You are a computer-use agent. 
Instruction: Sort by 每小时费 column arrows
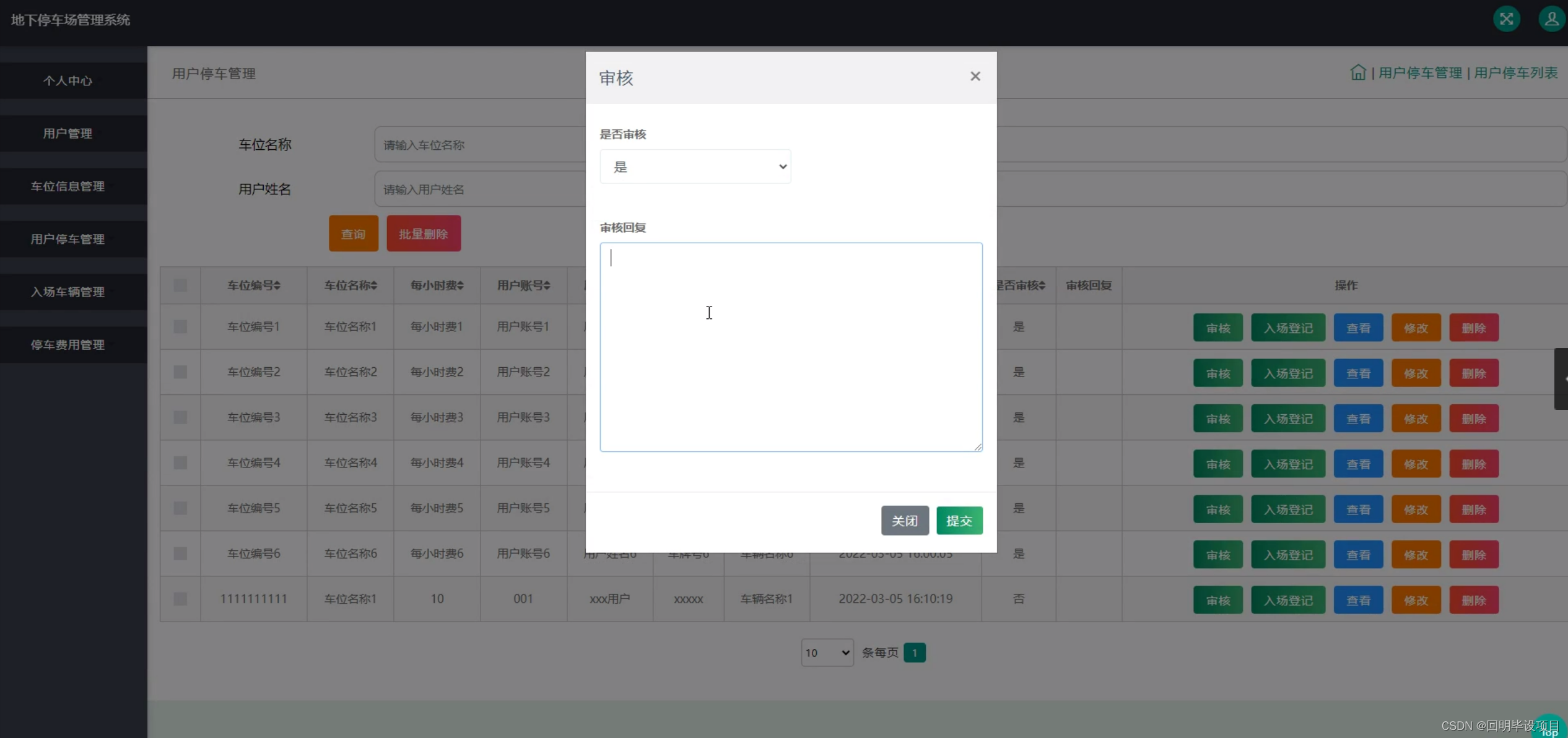click(460, 285)
